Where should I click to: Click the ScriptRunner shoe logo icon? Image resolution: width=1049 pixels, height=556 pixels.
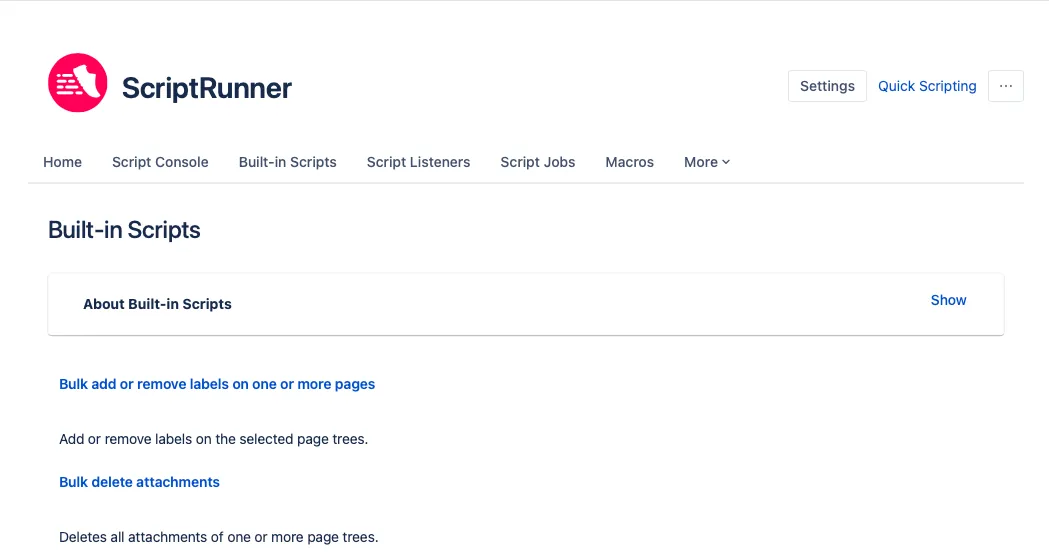pos(78,83)
